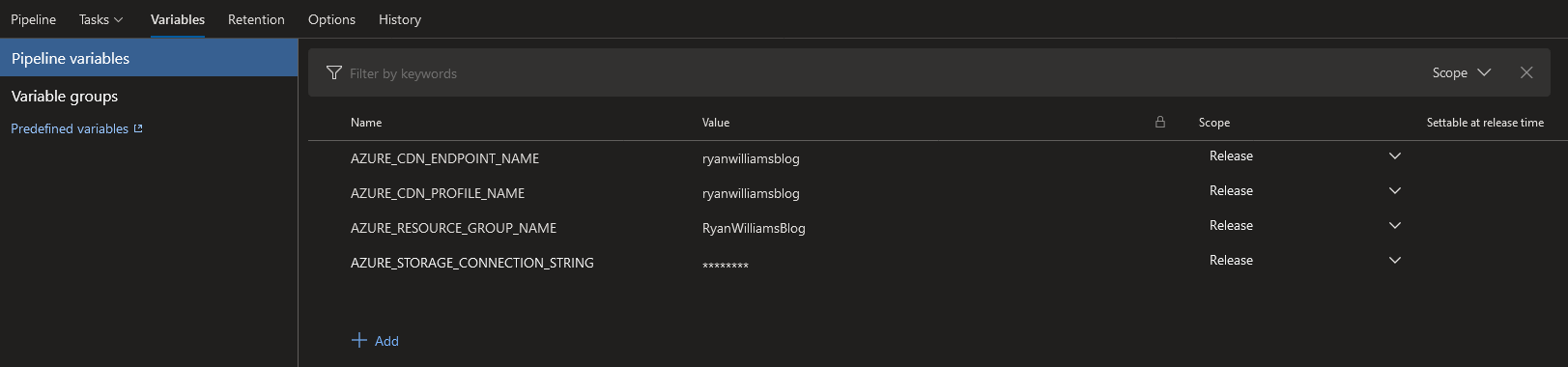Go to the Retention tab
This screenshot has width=1568, height=367.
[x=256, y=19]
